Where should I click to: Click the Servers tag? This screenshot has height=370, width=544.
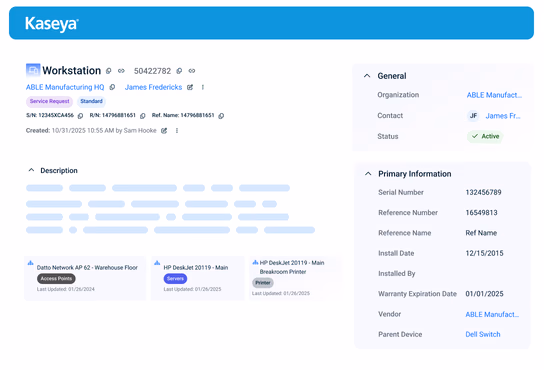click(175, 278)
